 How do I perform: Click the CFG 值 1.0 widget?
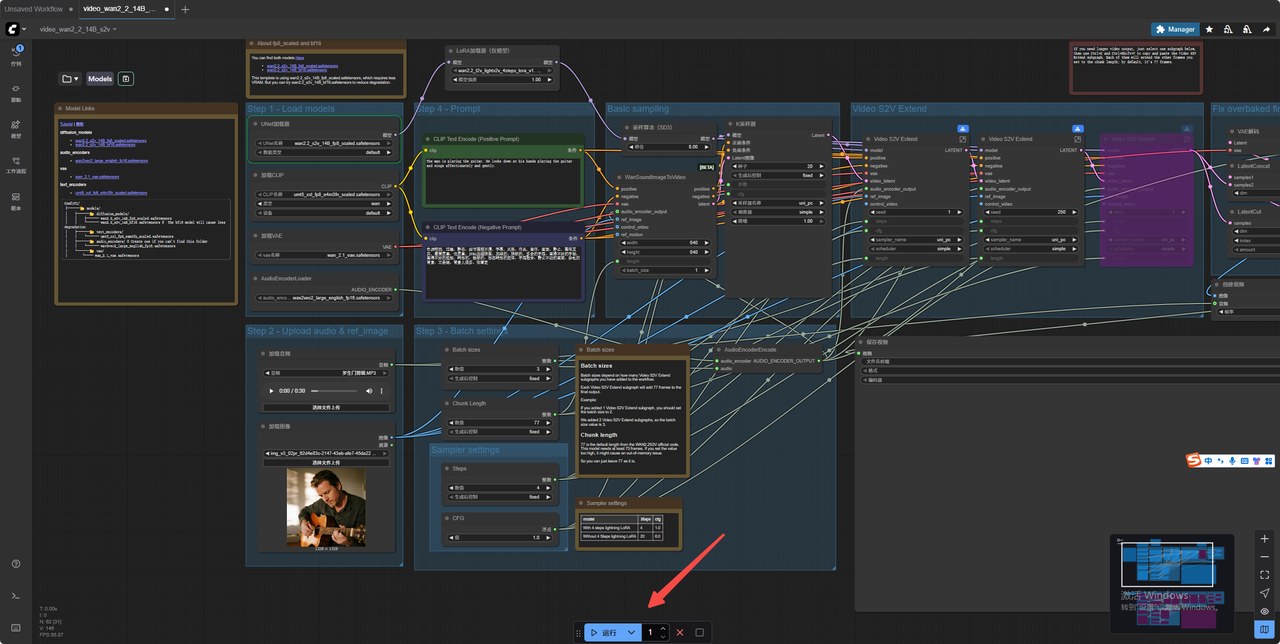[x=501, y=537]
